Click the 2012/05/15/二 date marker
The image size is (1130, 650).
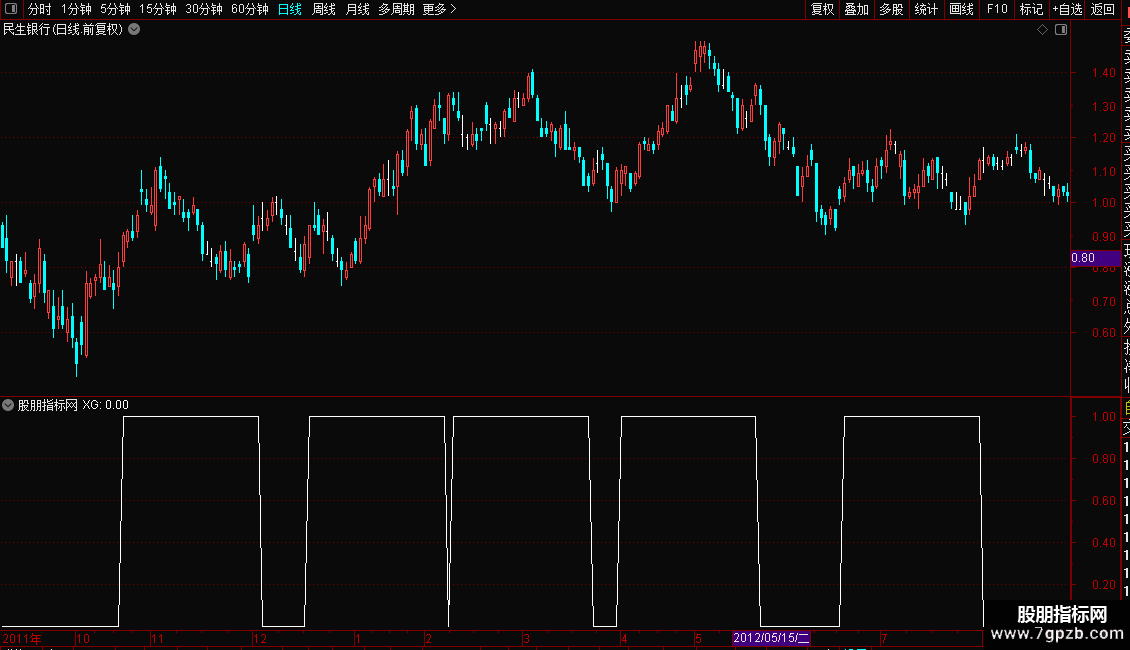pos(771,638)
